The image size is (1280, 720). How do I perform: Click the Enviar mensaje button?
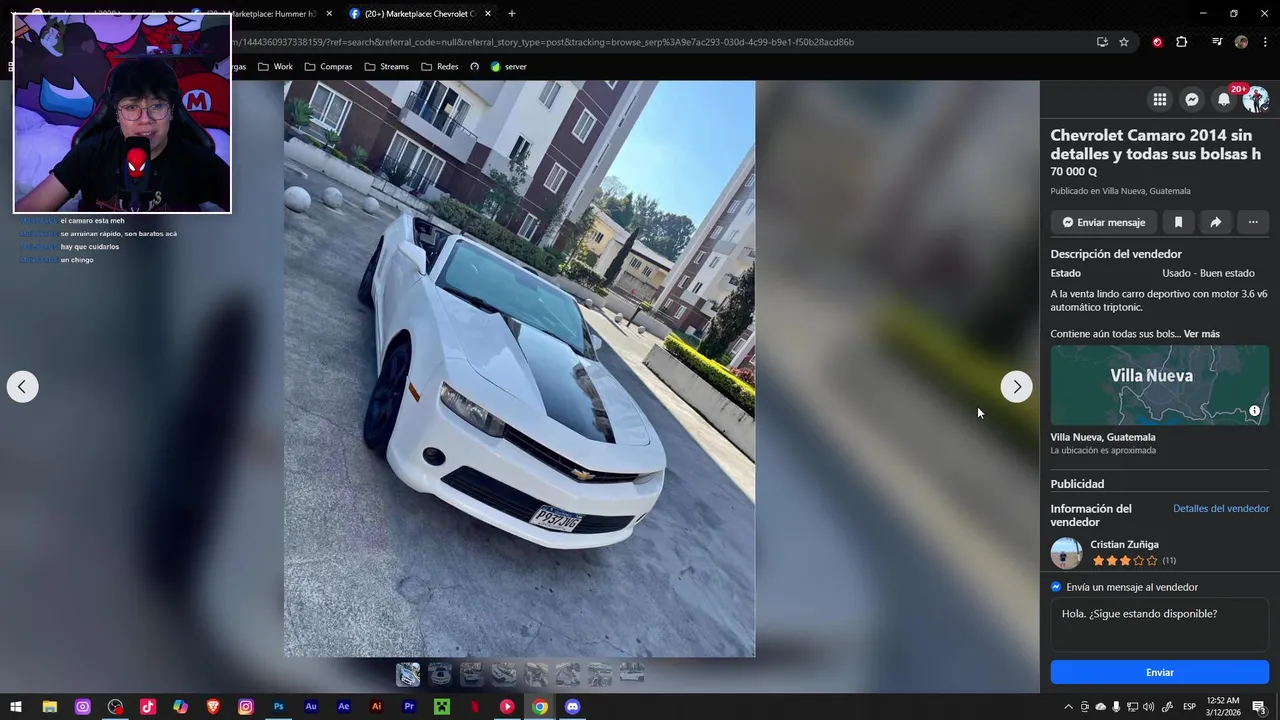pyautogui.click(x=1104, y=222)
